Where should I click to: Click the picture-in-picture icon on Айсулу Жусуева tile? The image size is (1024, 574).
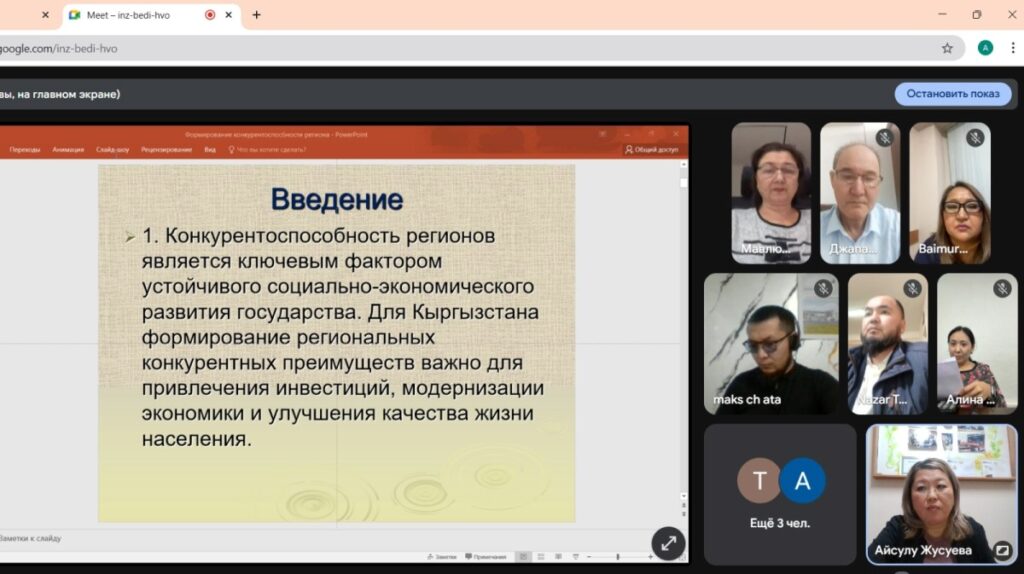pos(1002,550)
